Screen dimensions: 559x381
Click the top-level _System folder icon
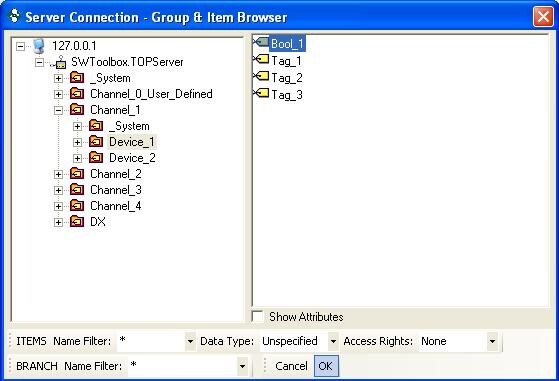point(77,78)
